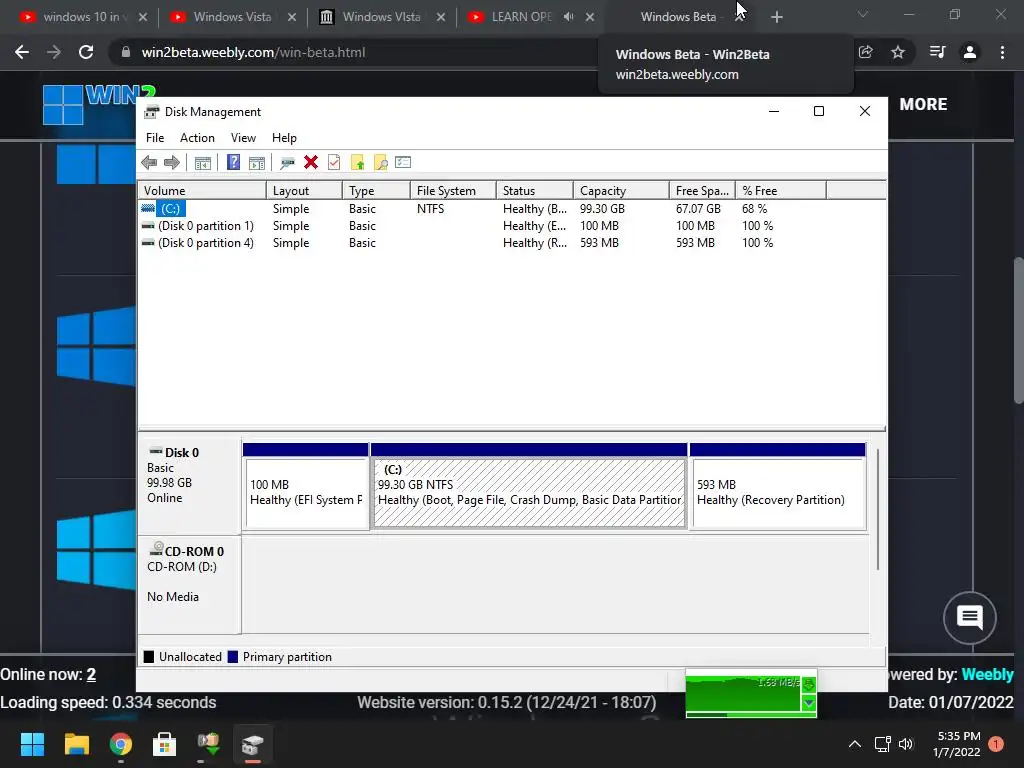The image size is (1024, 768).
Task: Click the checklist Settings toolbar icon
Action: coord(403,163)
